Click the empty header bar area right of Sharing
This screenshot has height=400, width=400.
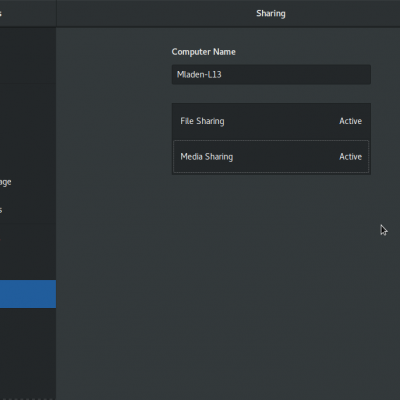(343, 14)
